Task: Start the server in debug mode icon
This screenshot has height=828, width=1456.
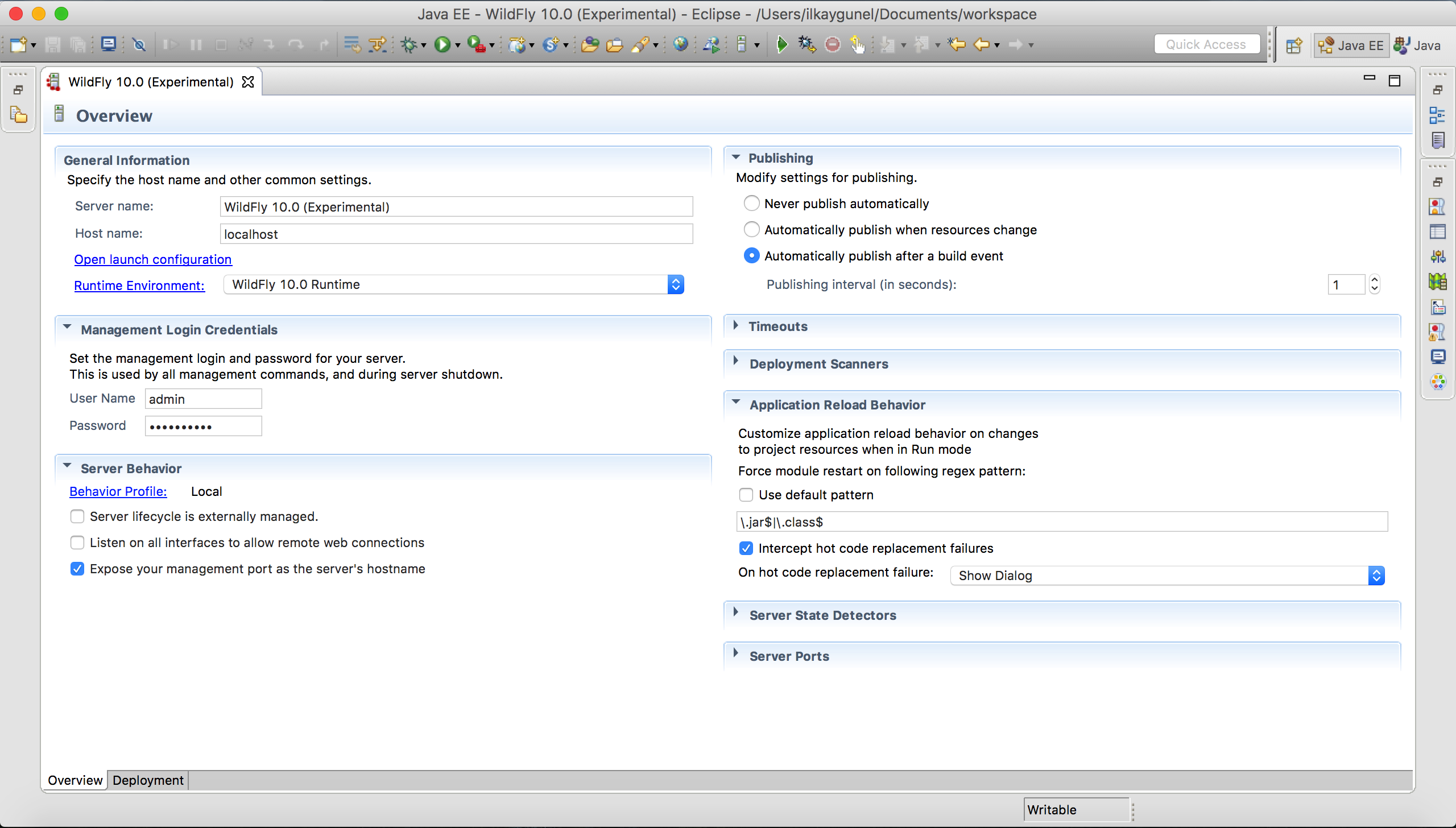Action: (807, 44)
